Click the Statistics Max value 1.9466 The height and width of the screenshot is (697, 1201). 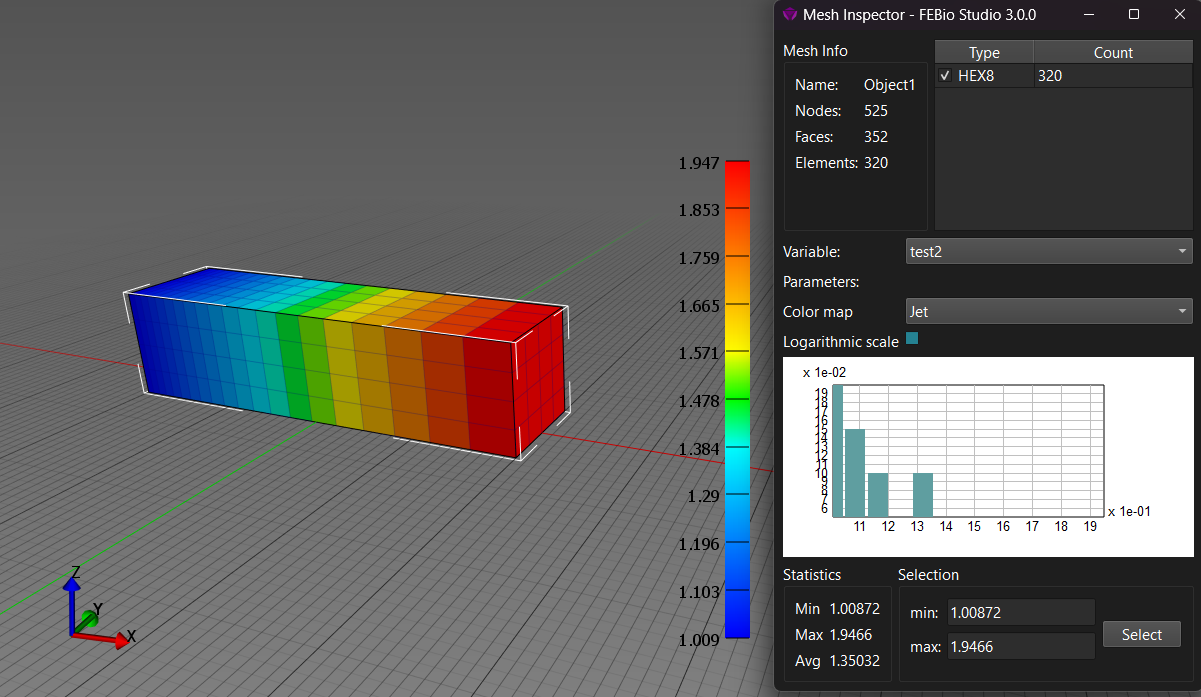point(850,635)
